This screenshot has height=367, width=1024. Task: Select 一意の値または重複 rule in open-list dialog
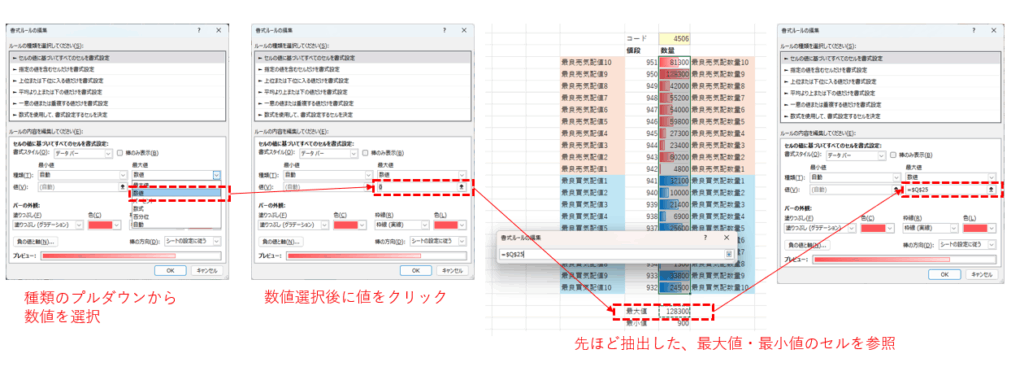coord(117,103)
